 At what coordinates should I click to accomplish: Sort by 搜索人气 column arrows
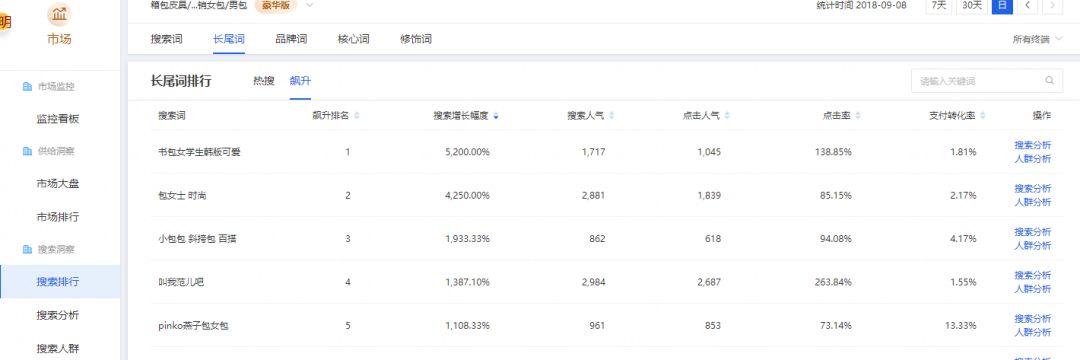pos(612,115)
